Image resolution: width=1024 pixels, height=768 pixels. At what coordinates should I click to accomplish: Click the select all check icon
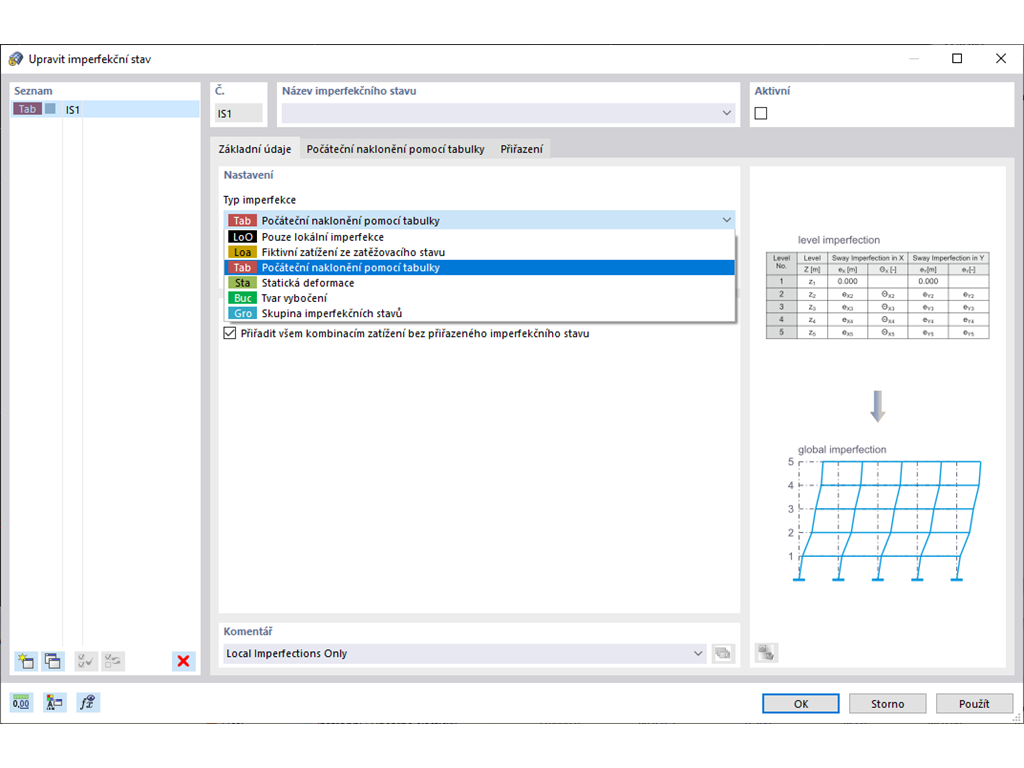coord(86,661)
